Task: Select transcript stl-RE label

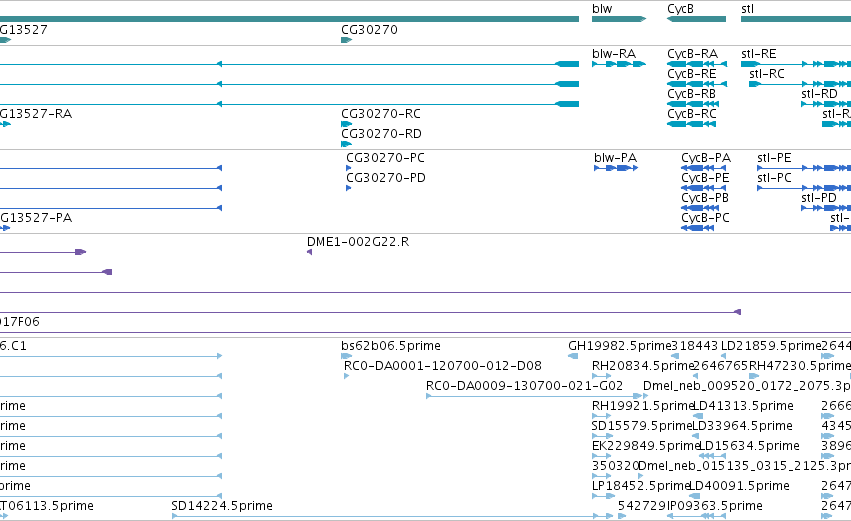Action: (x=759, y=54)
